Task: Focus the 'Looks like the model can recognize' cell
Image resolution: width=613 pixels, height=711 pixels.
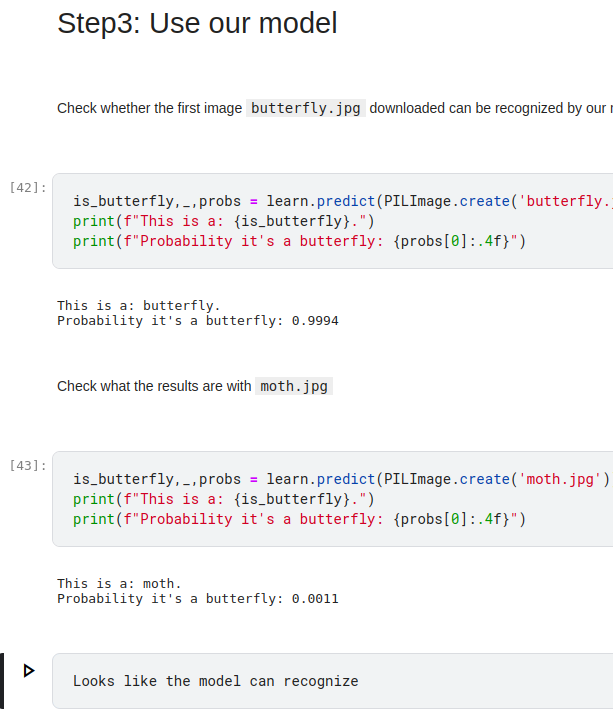Action: 300,681
